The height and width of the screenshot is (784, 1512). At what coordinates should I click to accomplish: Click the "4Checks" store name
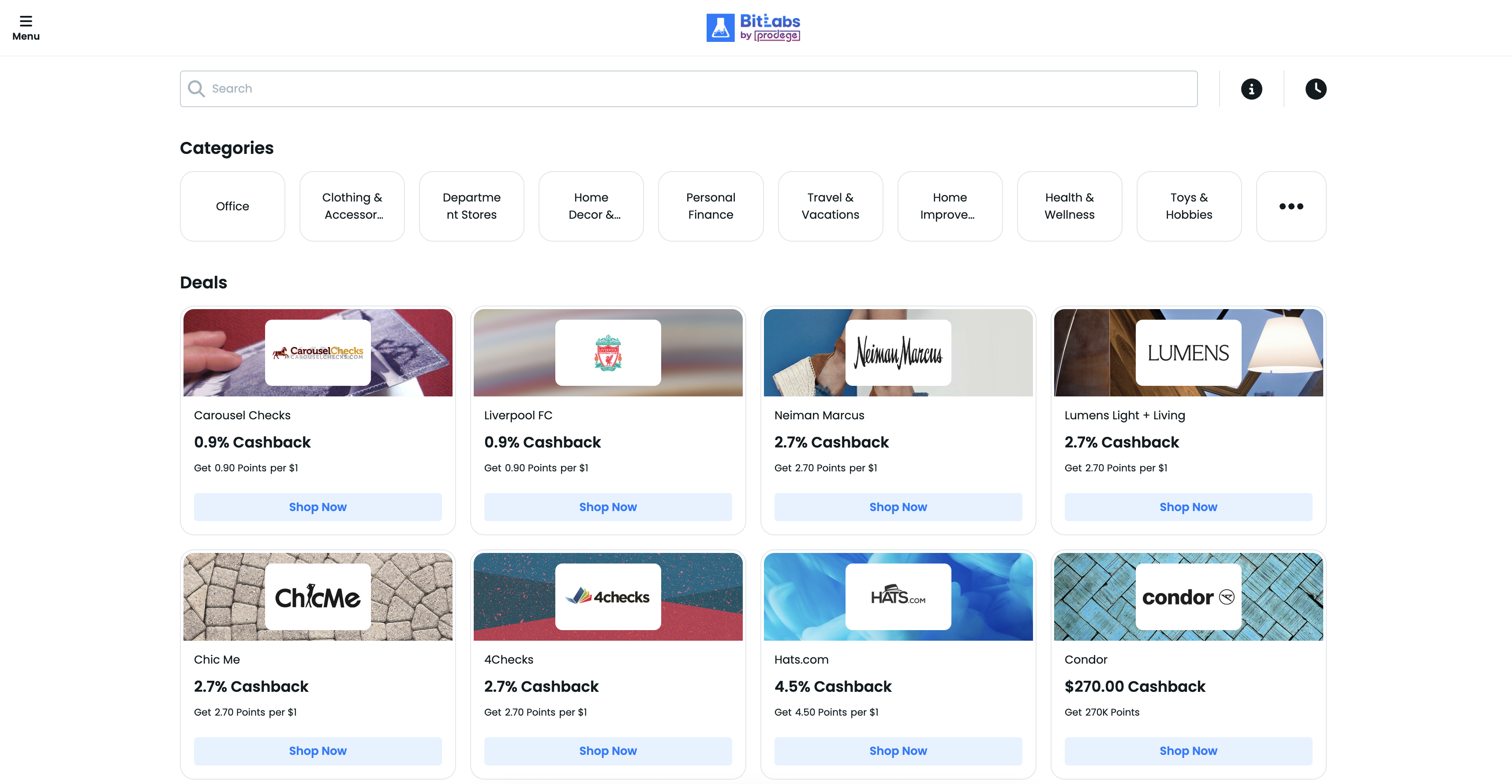point(509,659)
